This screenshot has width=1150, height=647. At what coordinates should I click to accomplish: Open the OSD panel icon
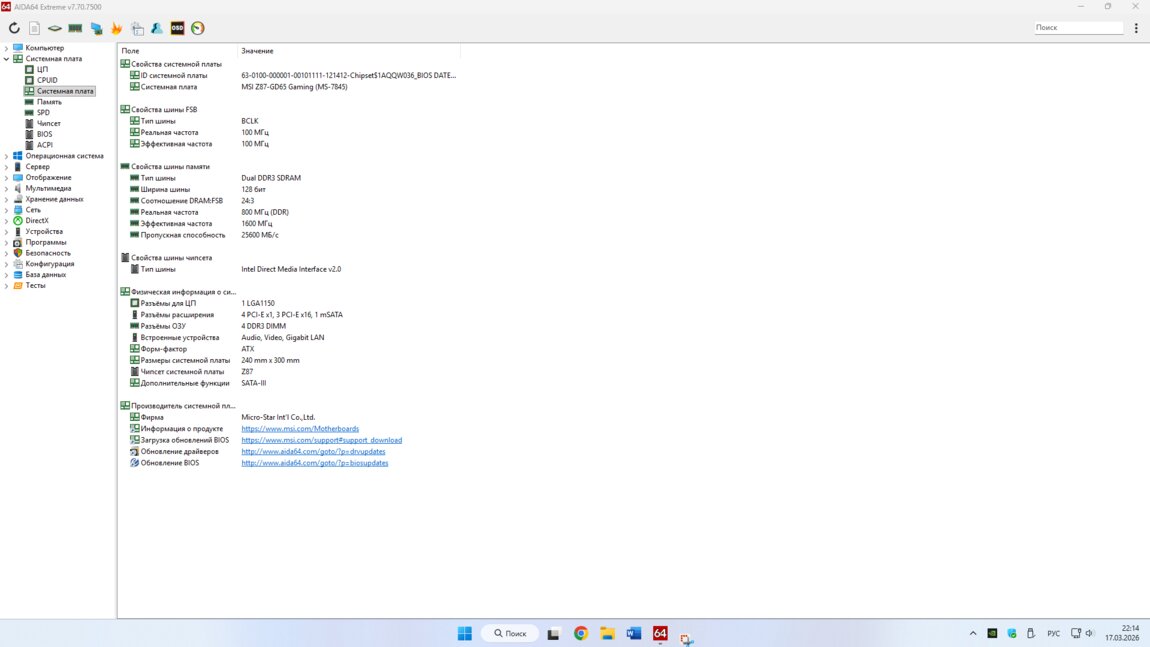pyautogui.click(x=177, y=28)
